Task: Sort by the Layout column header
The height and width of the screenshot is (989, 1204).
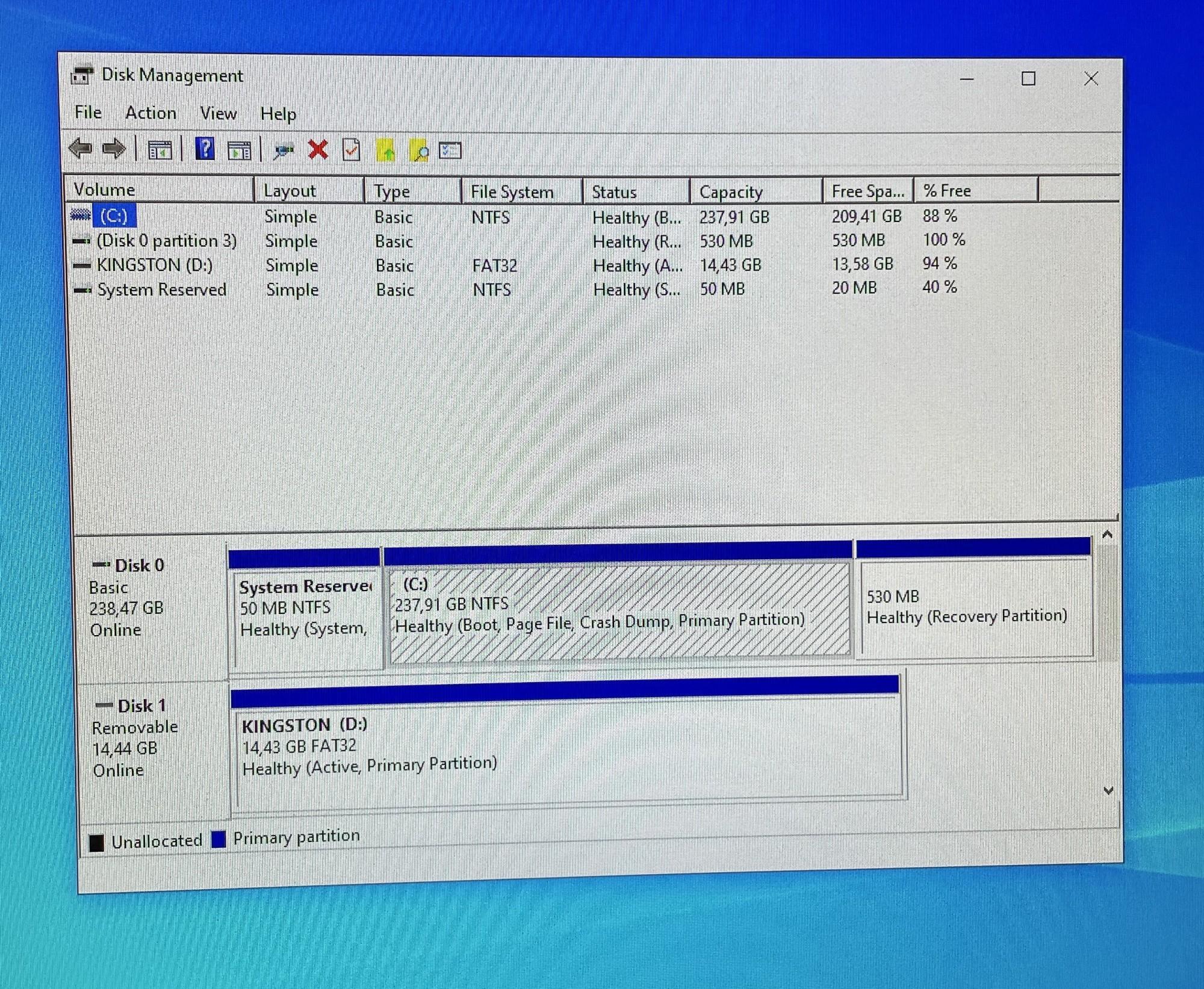Action: [309, 190]
